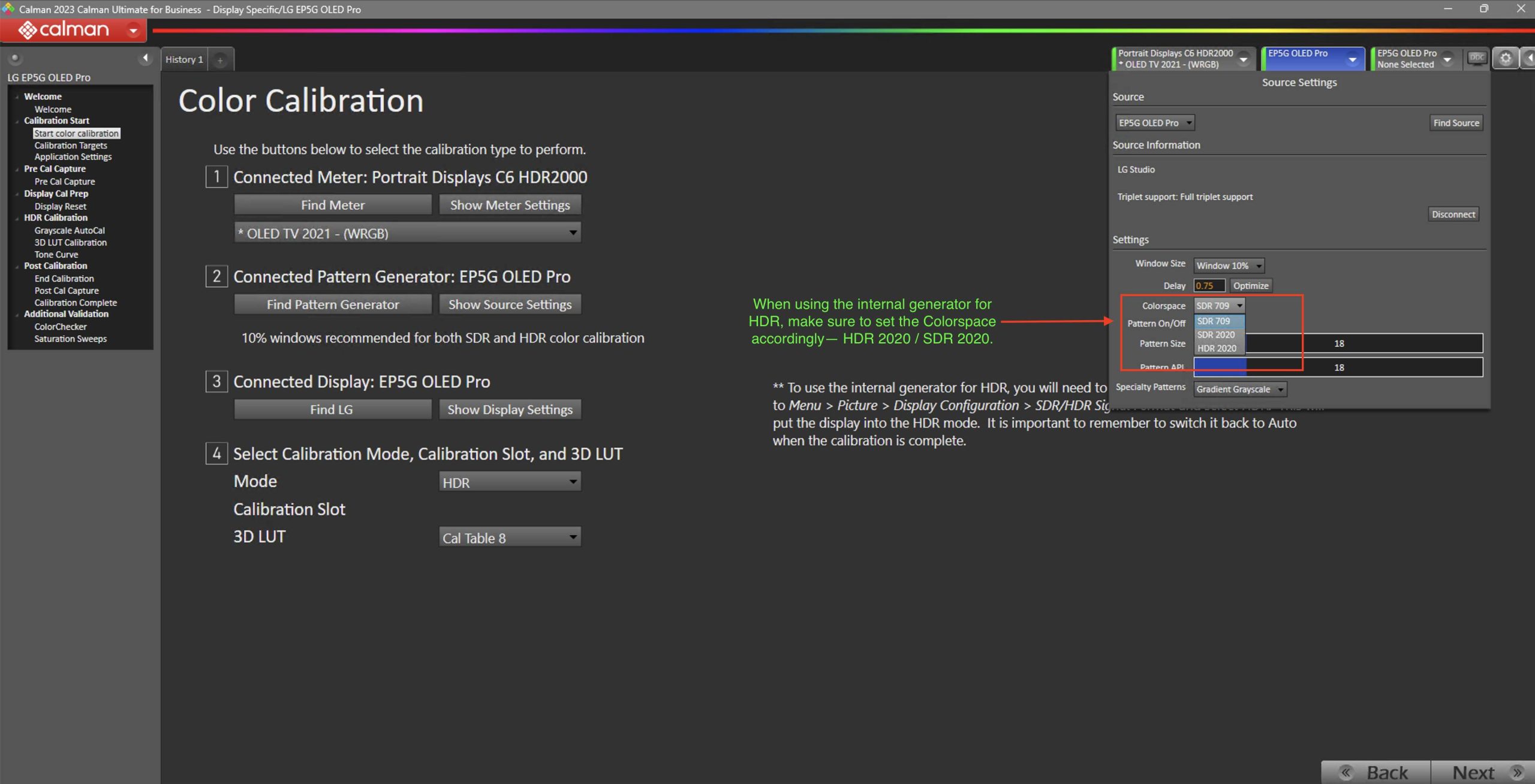
Task: Adjust the Pattern APL slider bar
Action: point(1338,367)
